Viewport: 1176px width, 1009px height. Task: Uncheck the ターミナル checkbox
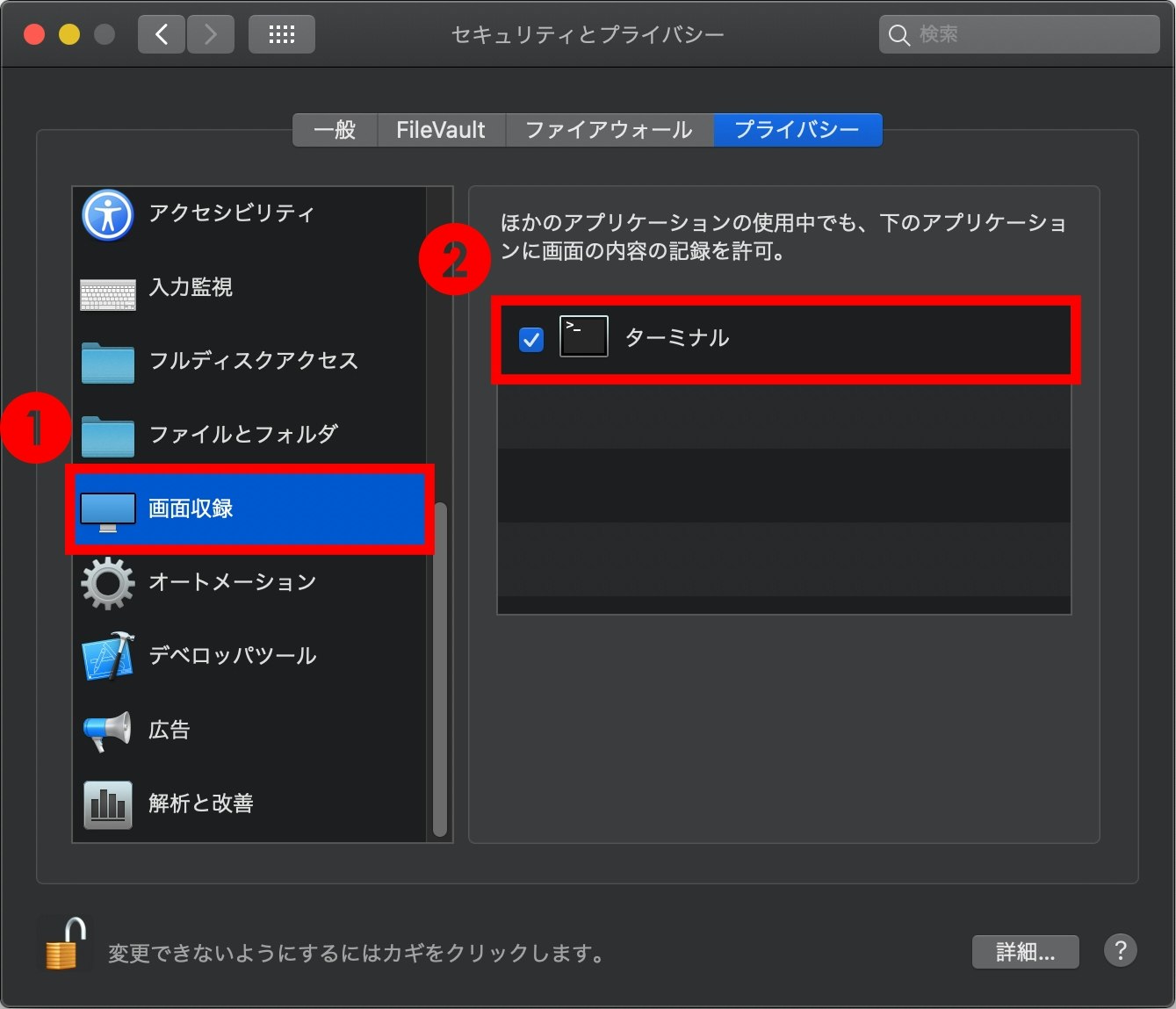click(x=531, y=338)
